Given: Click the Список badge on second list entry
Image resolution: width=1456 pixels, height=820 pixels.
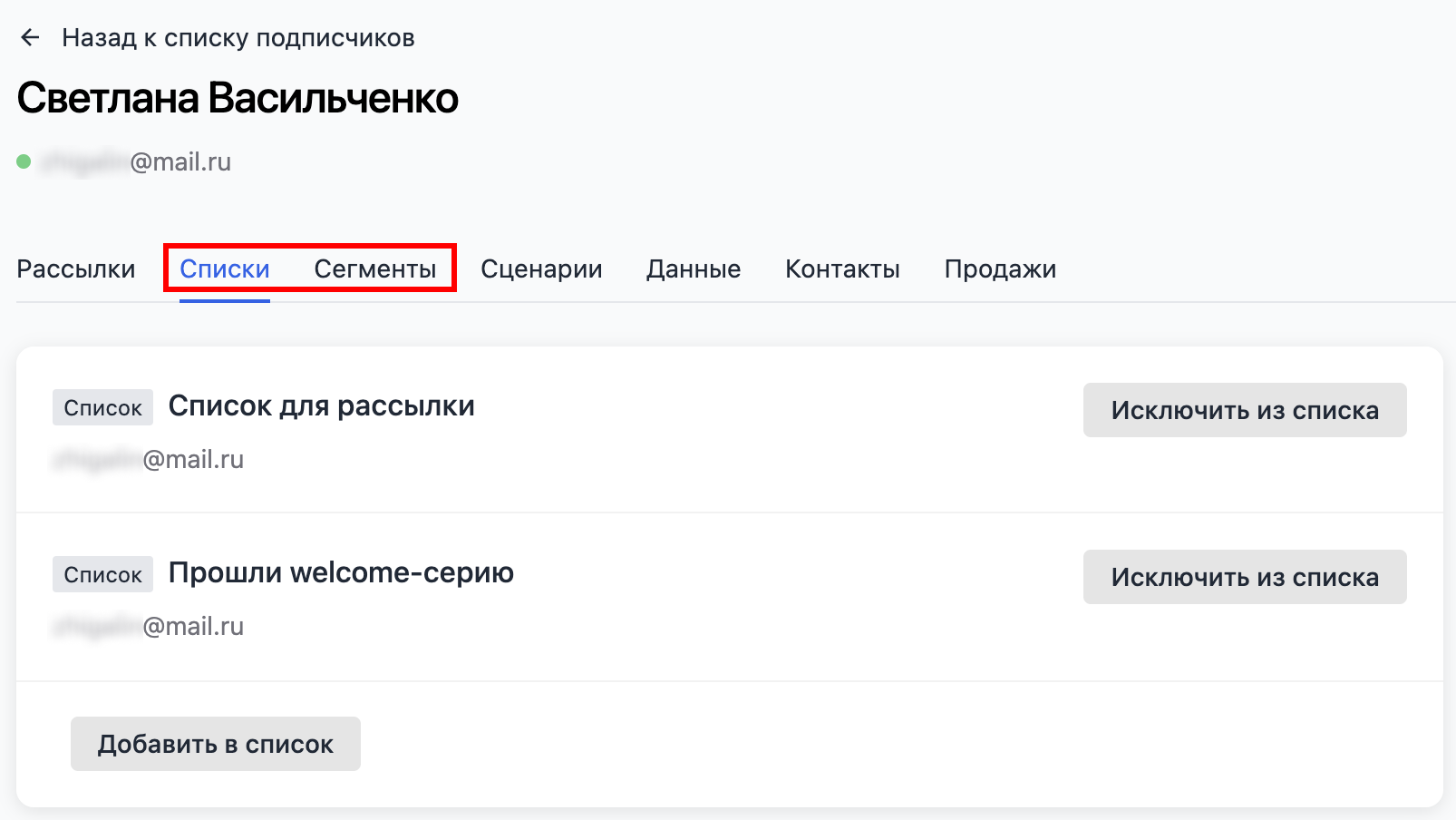Looking at the screenshot, I should (x=102, y=574).
